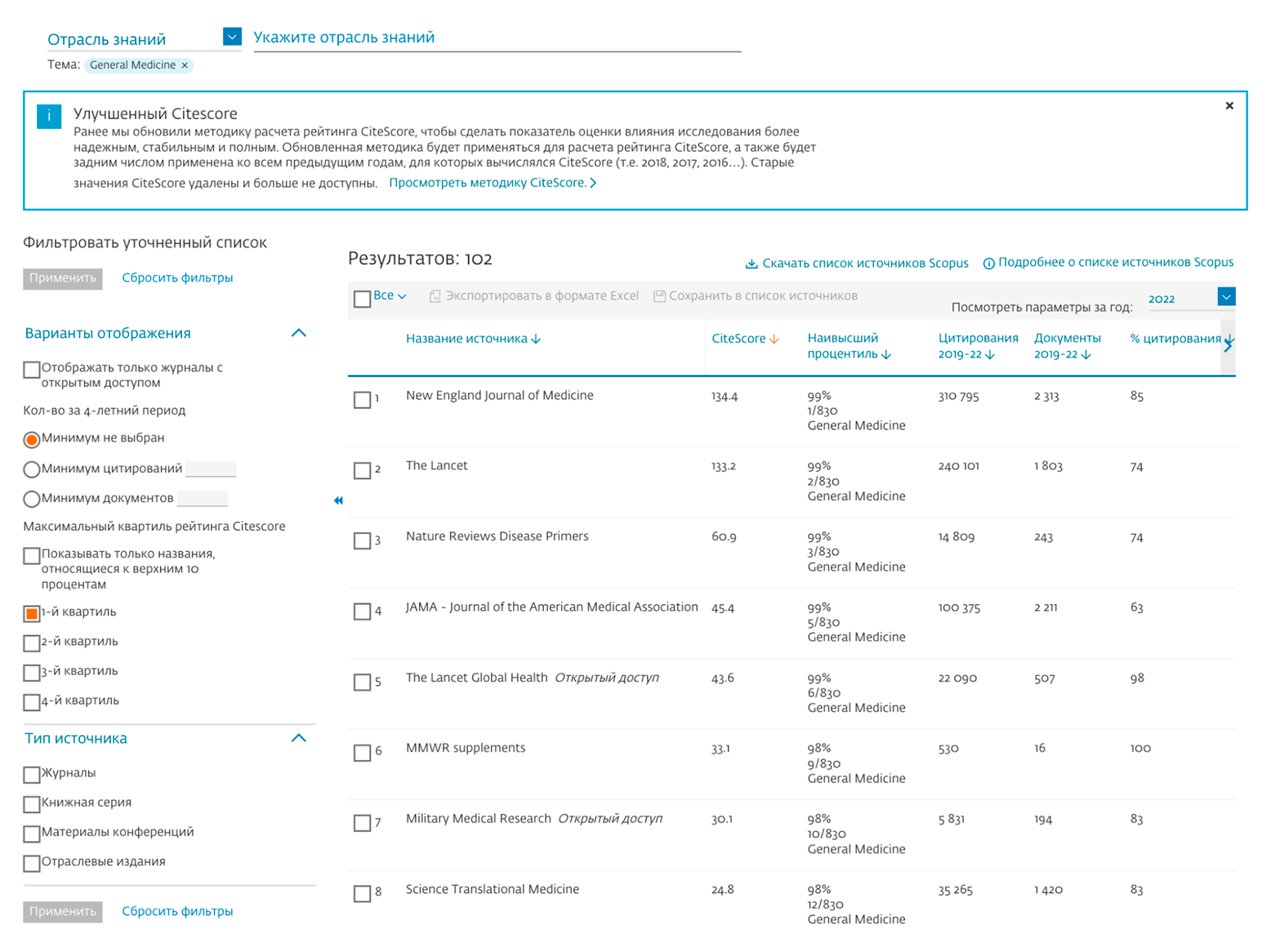Sort by CiteScore orange arrow
This screenshot has height=952, width=1271.
point(774,339)
